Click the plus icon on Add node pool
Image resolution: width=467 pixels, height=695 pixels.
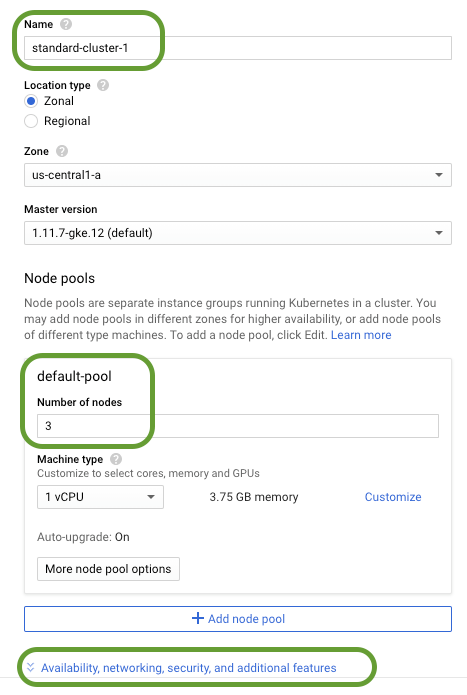[x=198, y=618]
